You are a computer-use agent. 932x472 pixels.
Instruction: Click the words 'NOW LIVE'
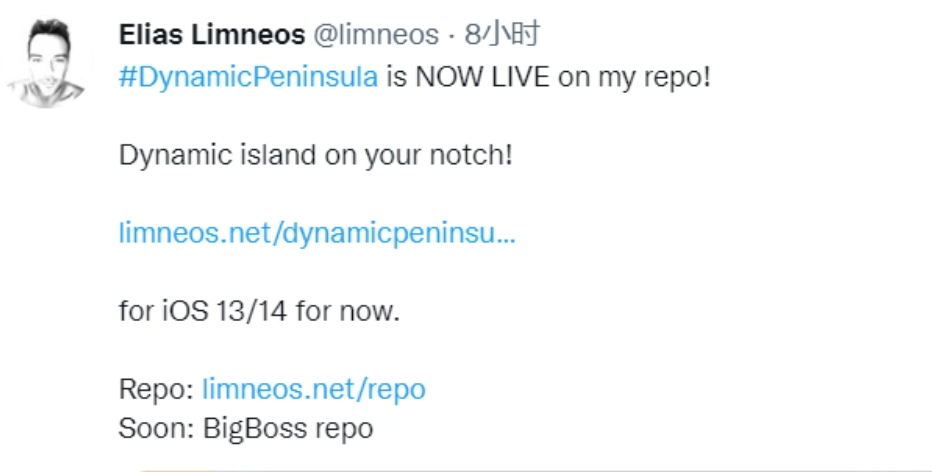[480, 78]
